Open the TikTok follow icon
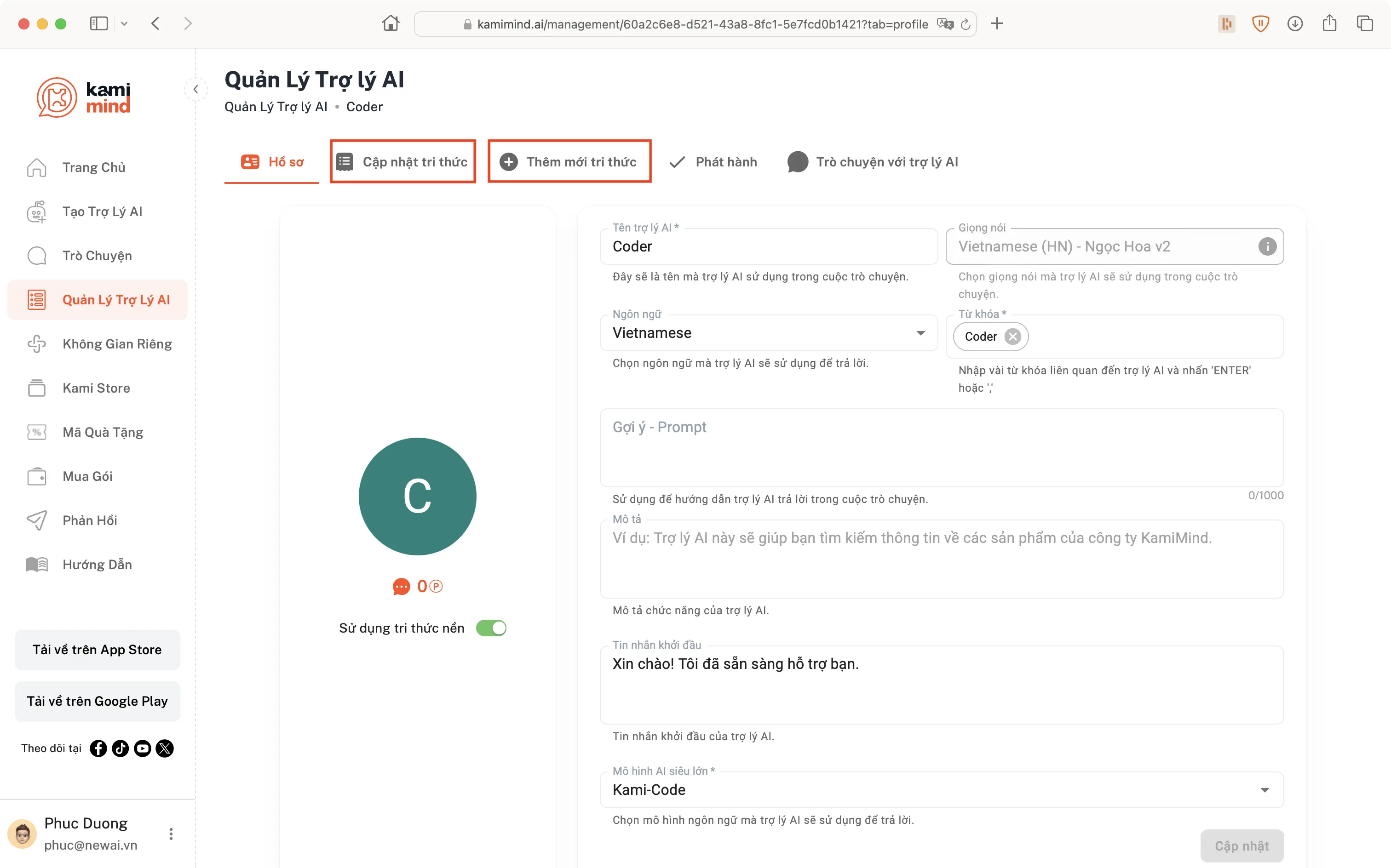This screenshot has width=1391, height=868. (121, 748)
